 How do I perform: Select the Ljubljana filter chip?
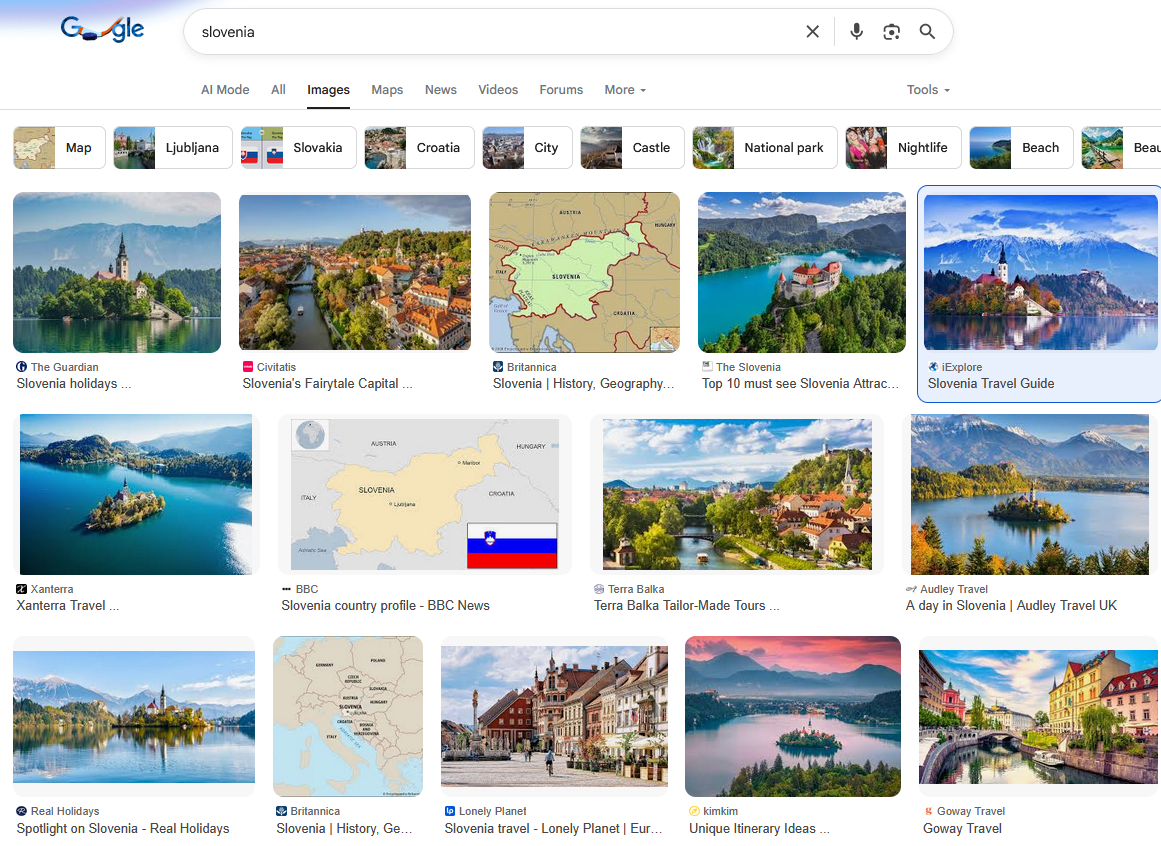click(173, 148)
